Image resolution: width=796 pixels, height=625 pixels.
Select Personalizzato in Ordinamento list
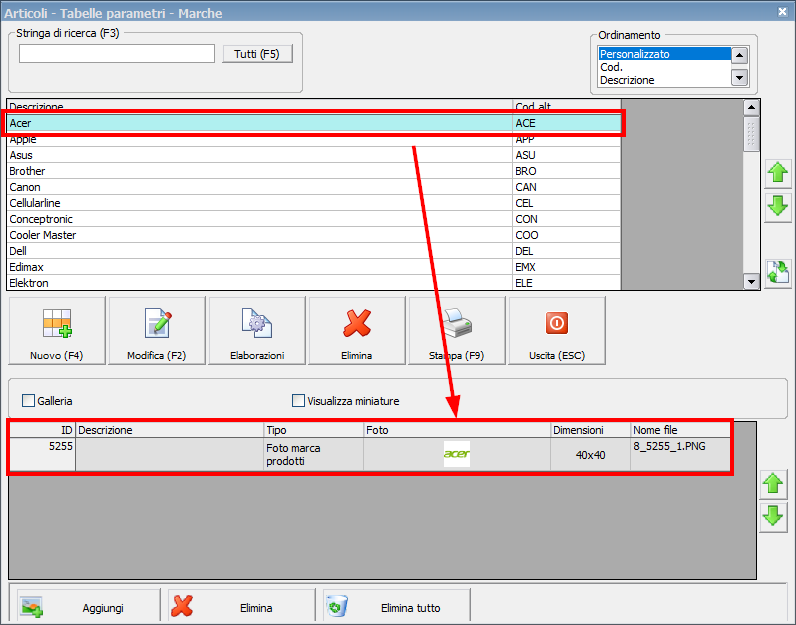tap(664, 54)
